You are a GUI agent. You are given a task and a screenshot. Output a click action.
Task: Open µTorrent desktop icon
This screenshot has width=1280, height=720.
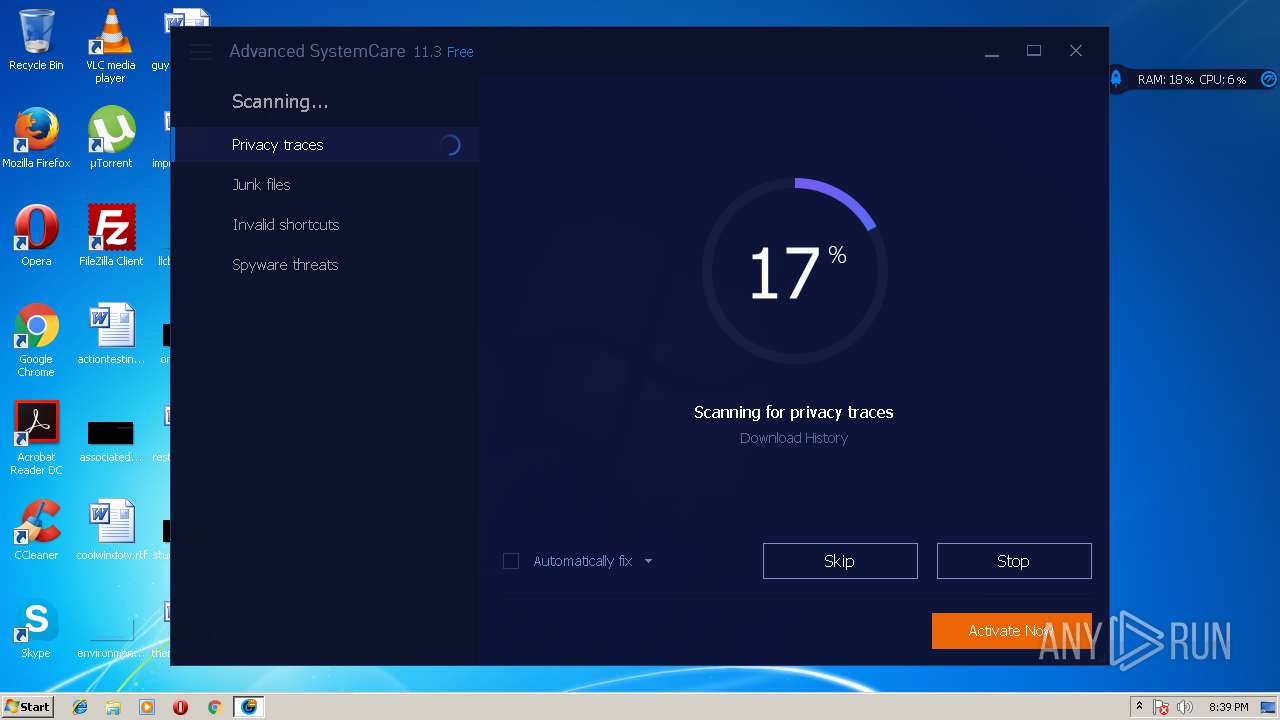pos(110,138)
